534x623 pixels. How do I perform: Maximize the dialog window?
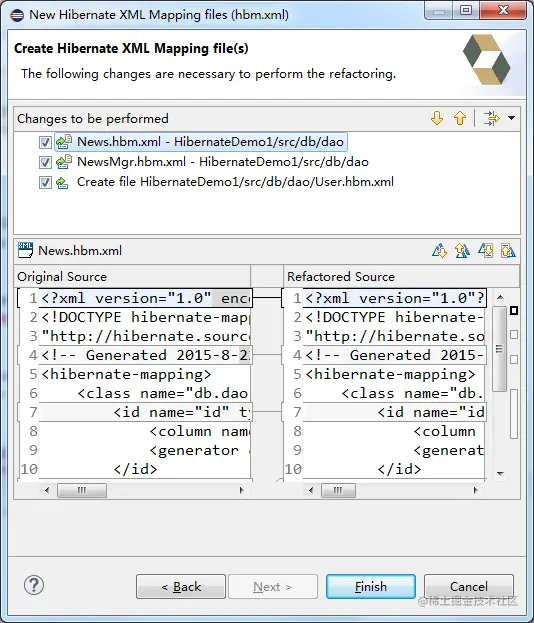(466, 10)
